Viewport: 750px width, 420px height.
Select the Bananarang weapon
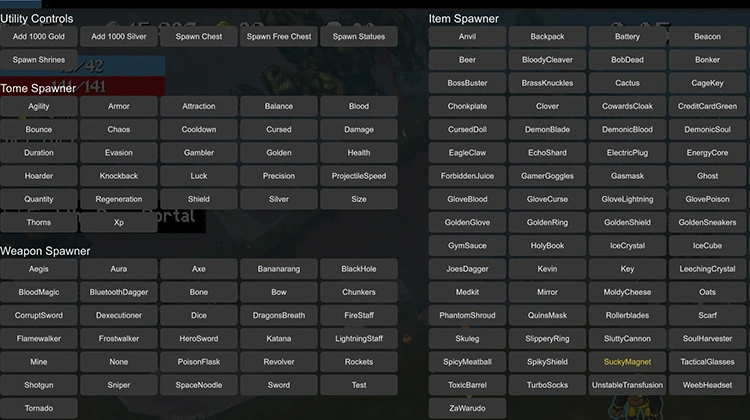point(279,269)
